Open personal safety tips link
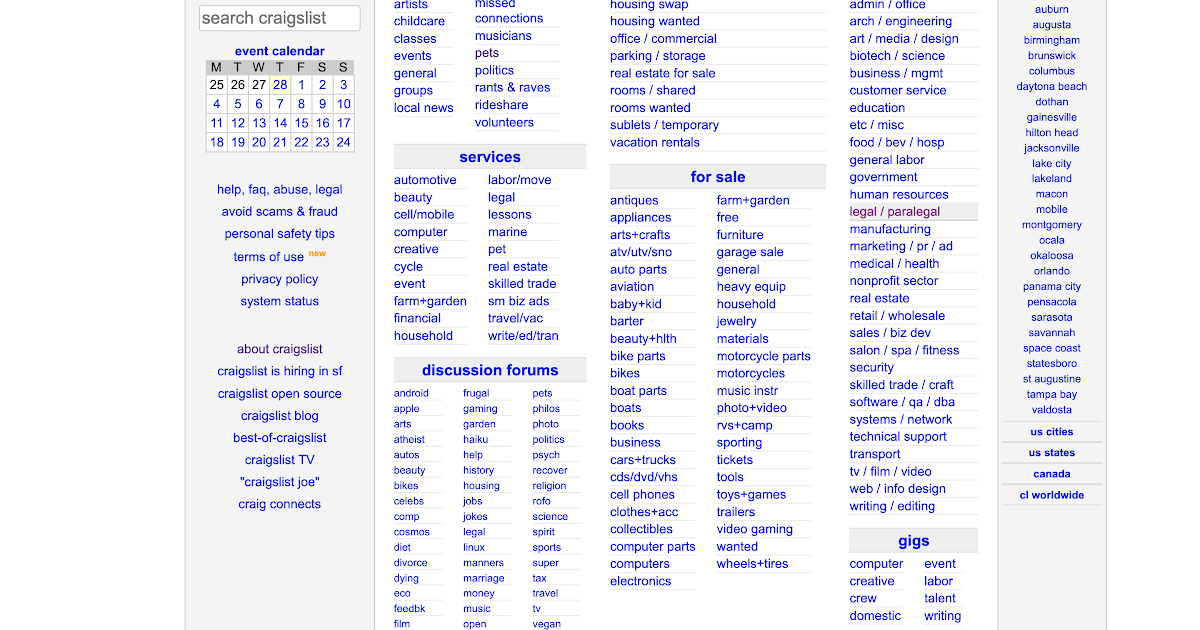This screenshot has height=630, width=1200. coord(280,233)
